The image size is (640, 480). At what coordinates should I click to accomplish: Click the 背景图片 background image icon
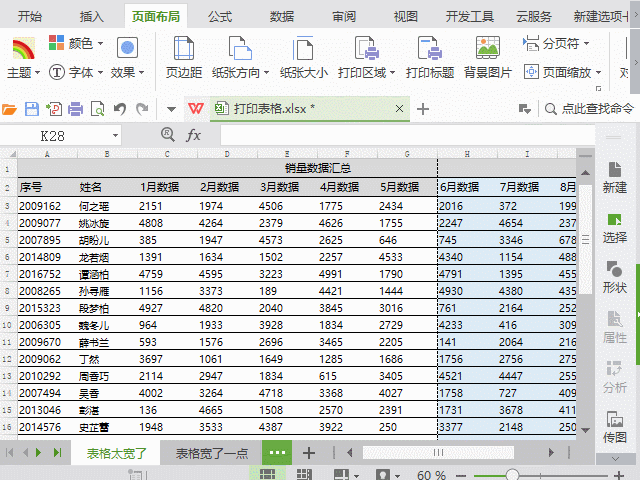tap(488, 48)
